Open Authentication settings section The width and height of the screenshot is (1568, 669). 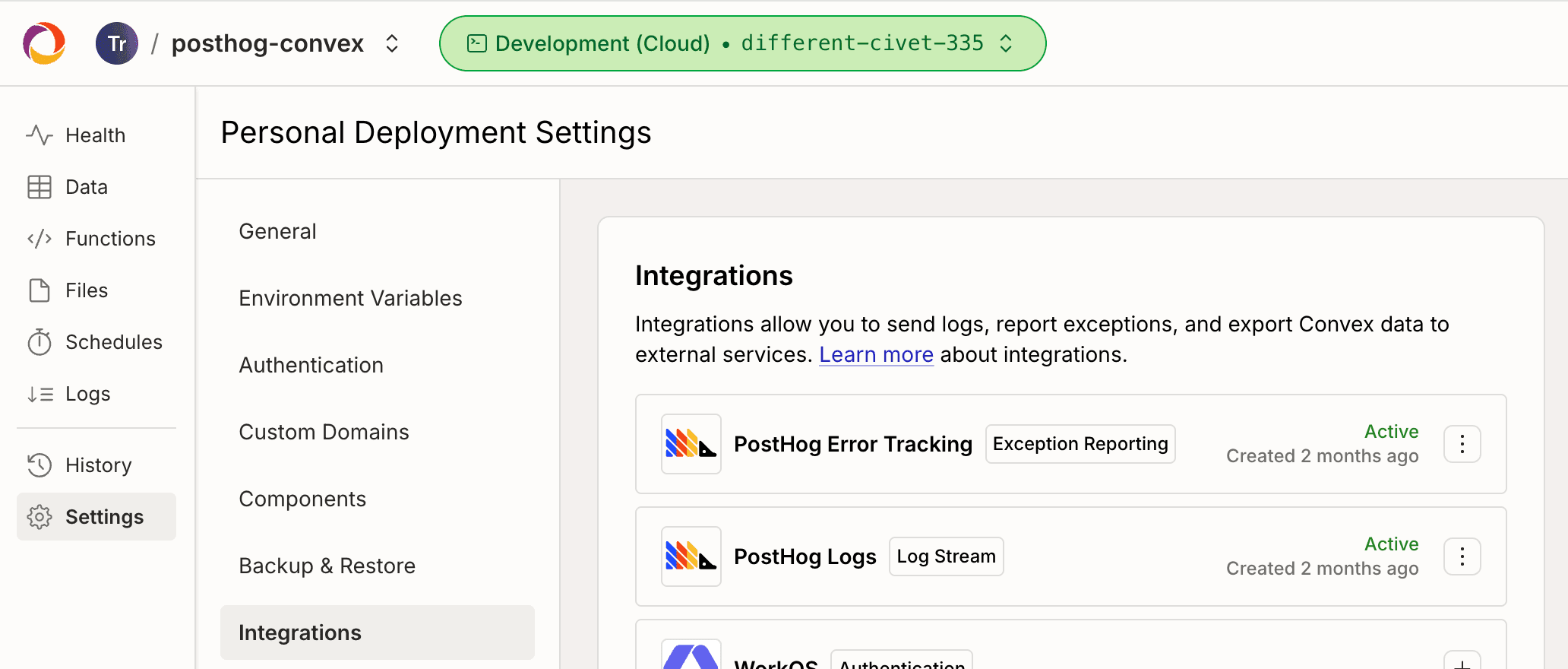tap(378, 365)
